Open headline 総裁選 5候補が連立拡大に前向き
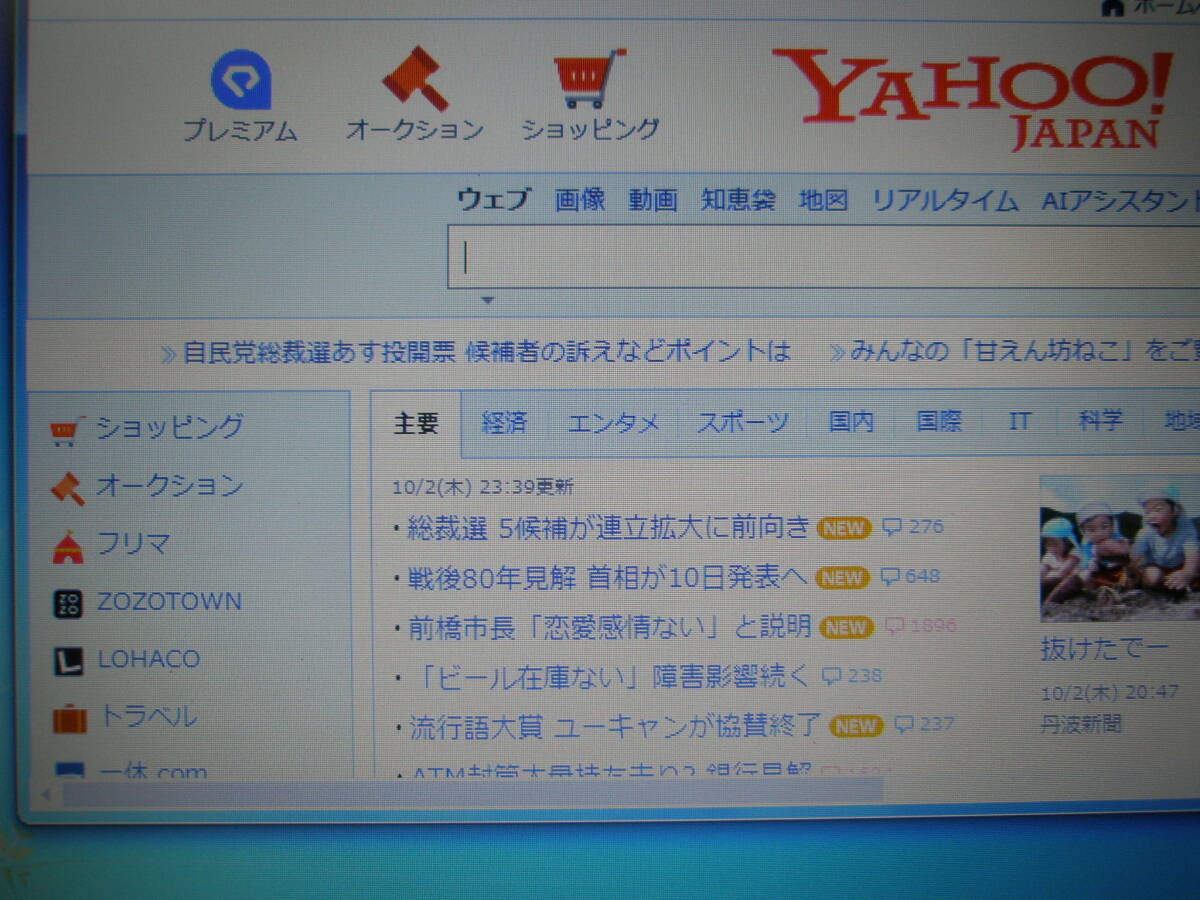Image resolution: width=1200 pixels, height=900 pixels. 608,528
